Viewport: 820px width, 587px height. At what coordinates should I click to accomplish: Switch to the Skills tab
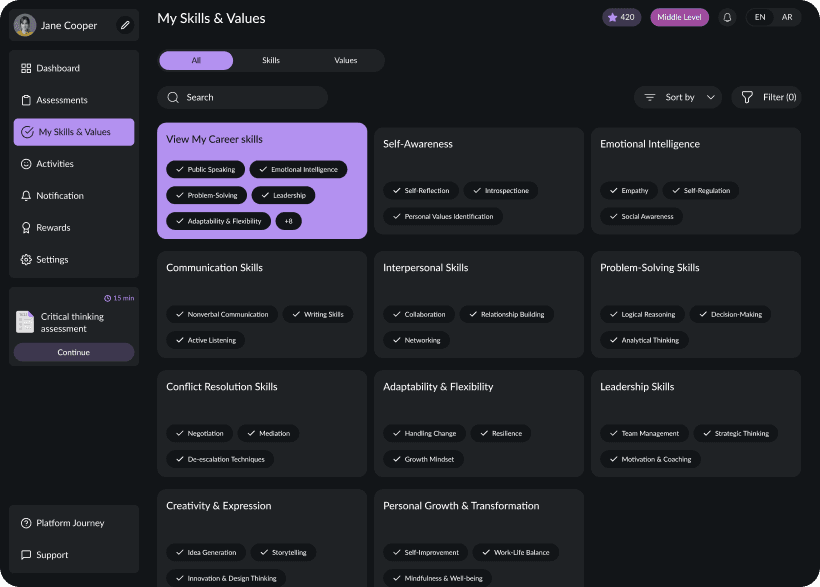click(269, 60)
